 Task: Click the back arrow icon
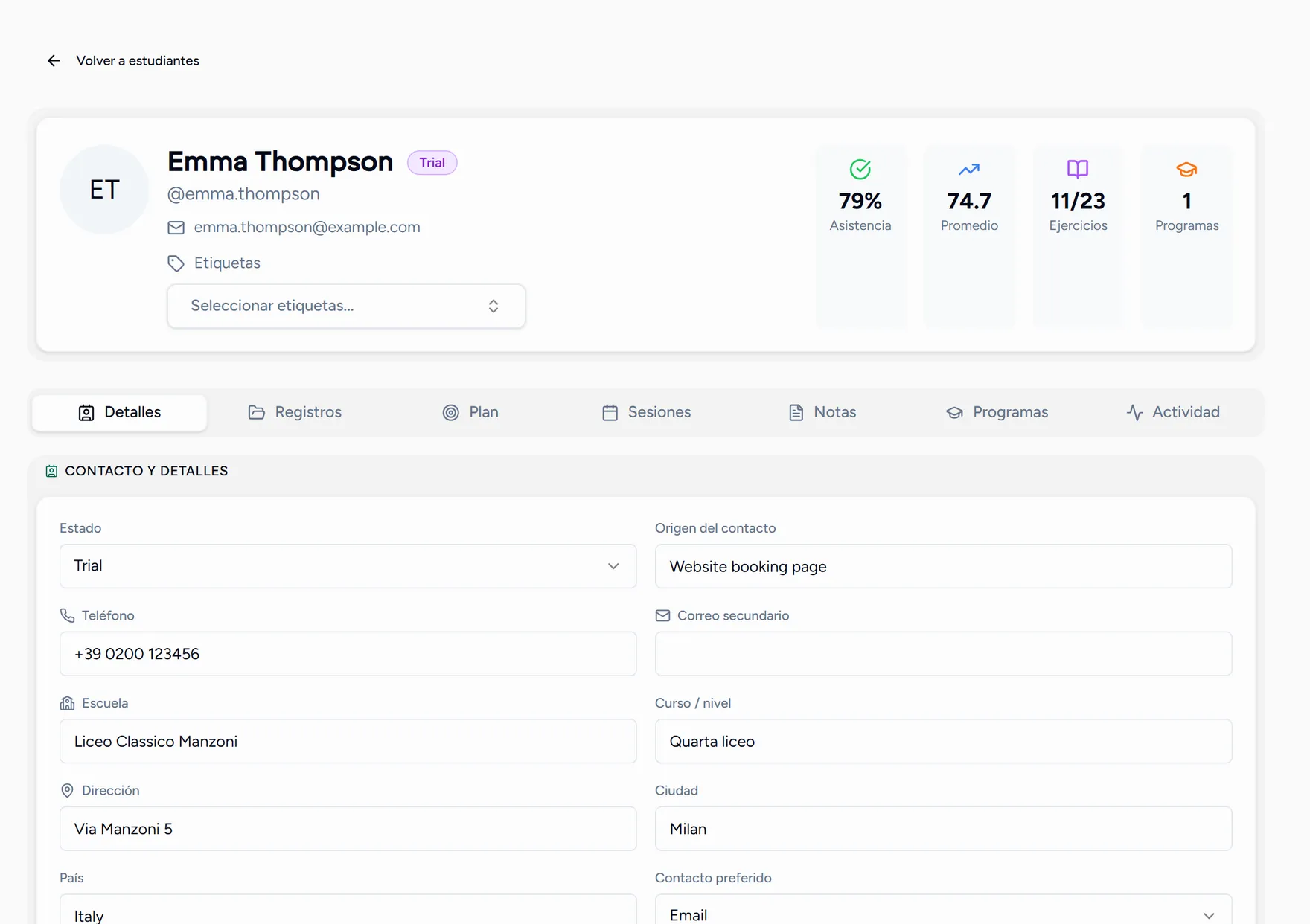point(54,61)
